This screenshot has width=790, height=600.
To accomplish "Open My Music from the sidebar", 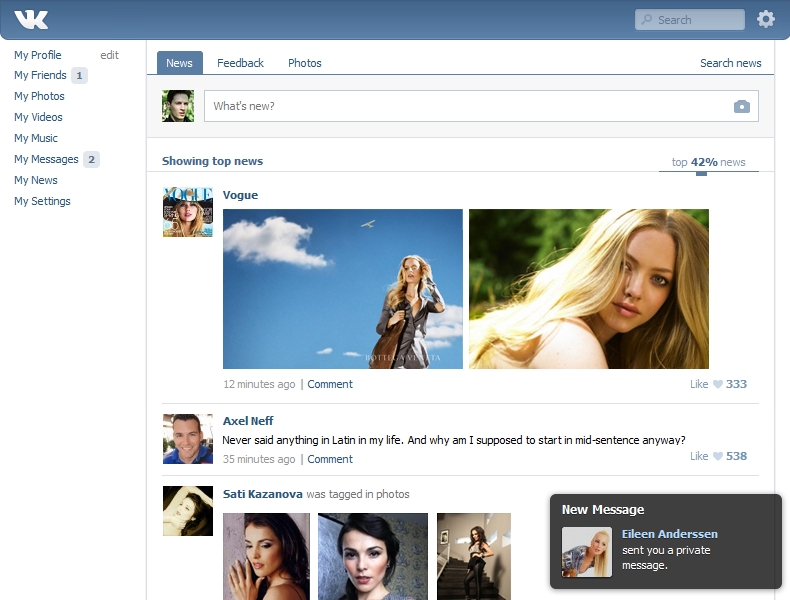I will (36, 138).
